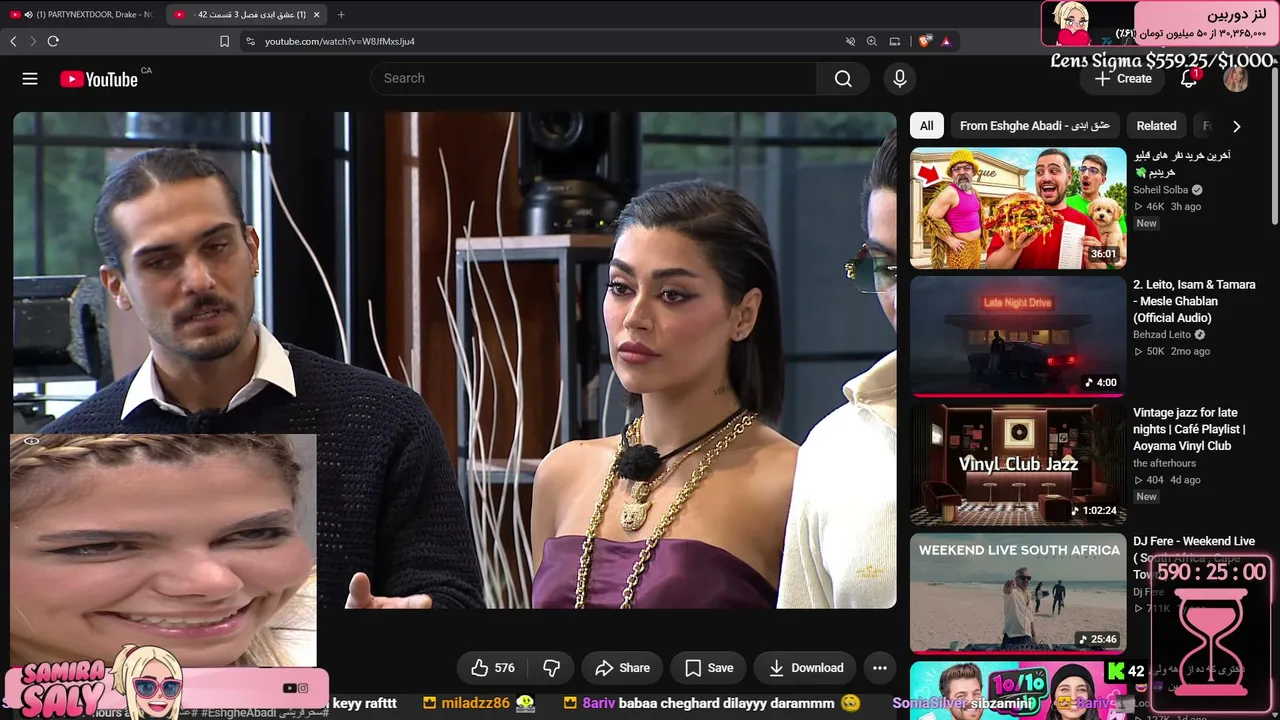Click the cast screen icon in address bar
The image size is (1280, 720).
895,41
